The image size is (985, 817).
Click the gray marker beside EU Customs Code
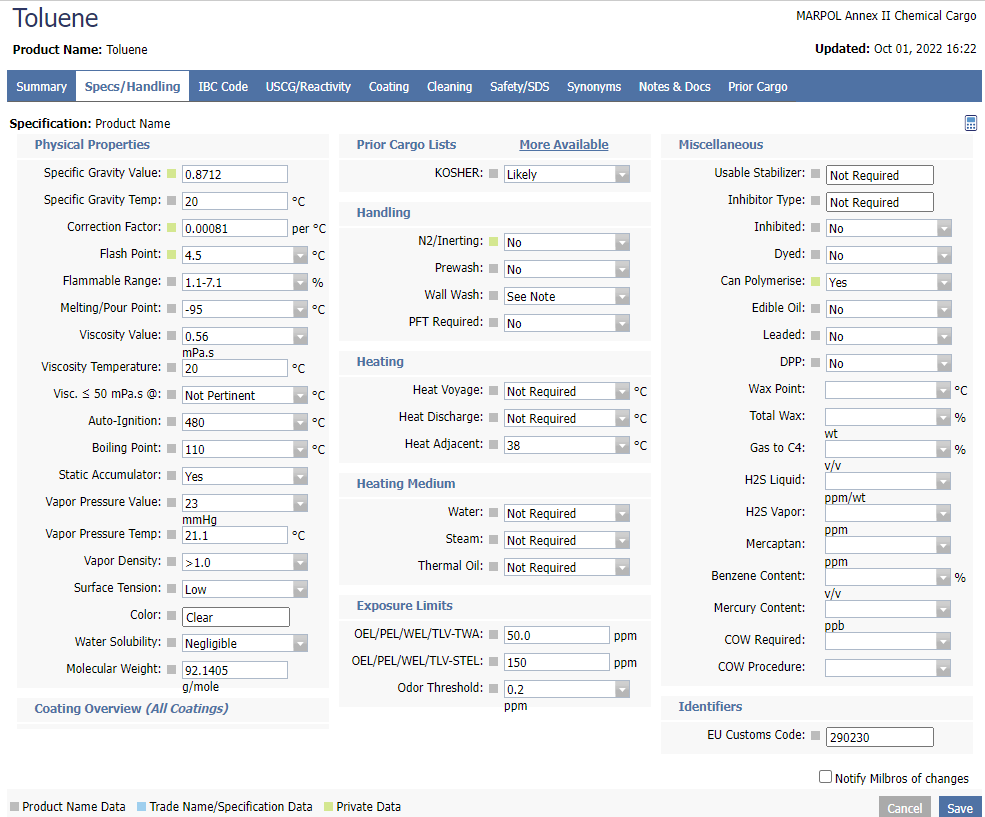click(815, 736)
